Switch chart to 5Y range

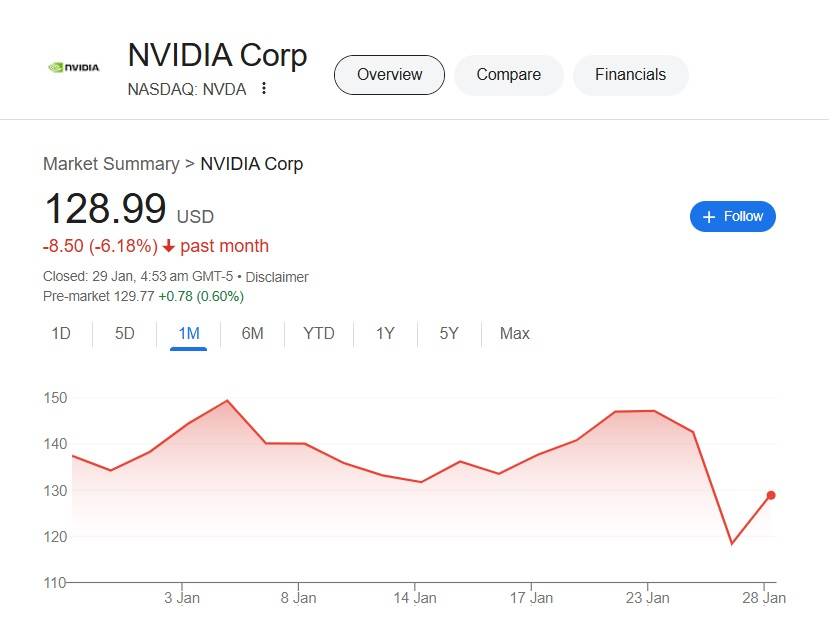coord(449,334)
